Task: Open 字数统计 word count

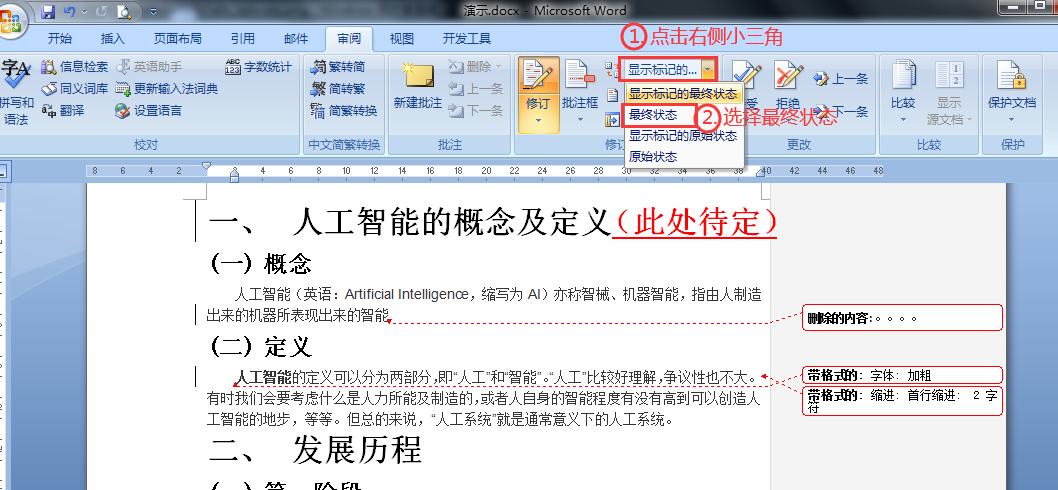Action: [x=259, y=67]
